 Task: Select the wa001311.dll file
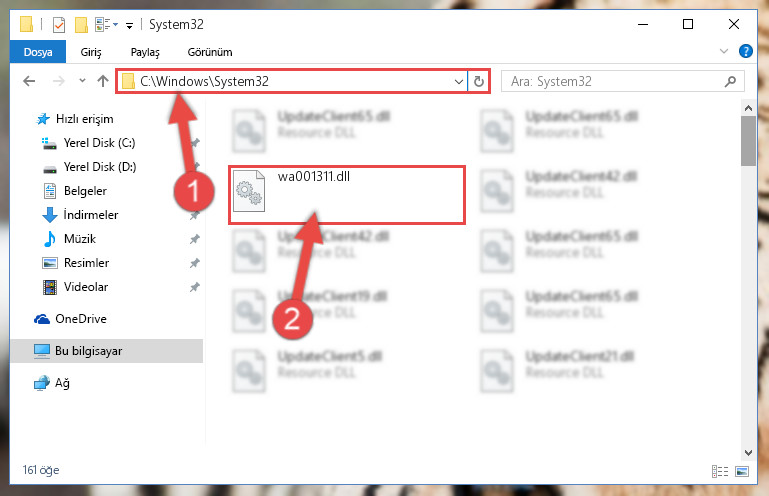tap(347, 195)
